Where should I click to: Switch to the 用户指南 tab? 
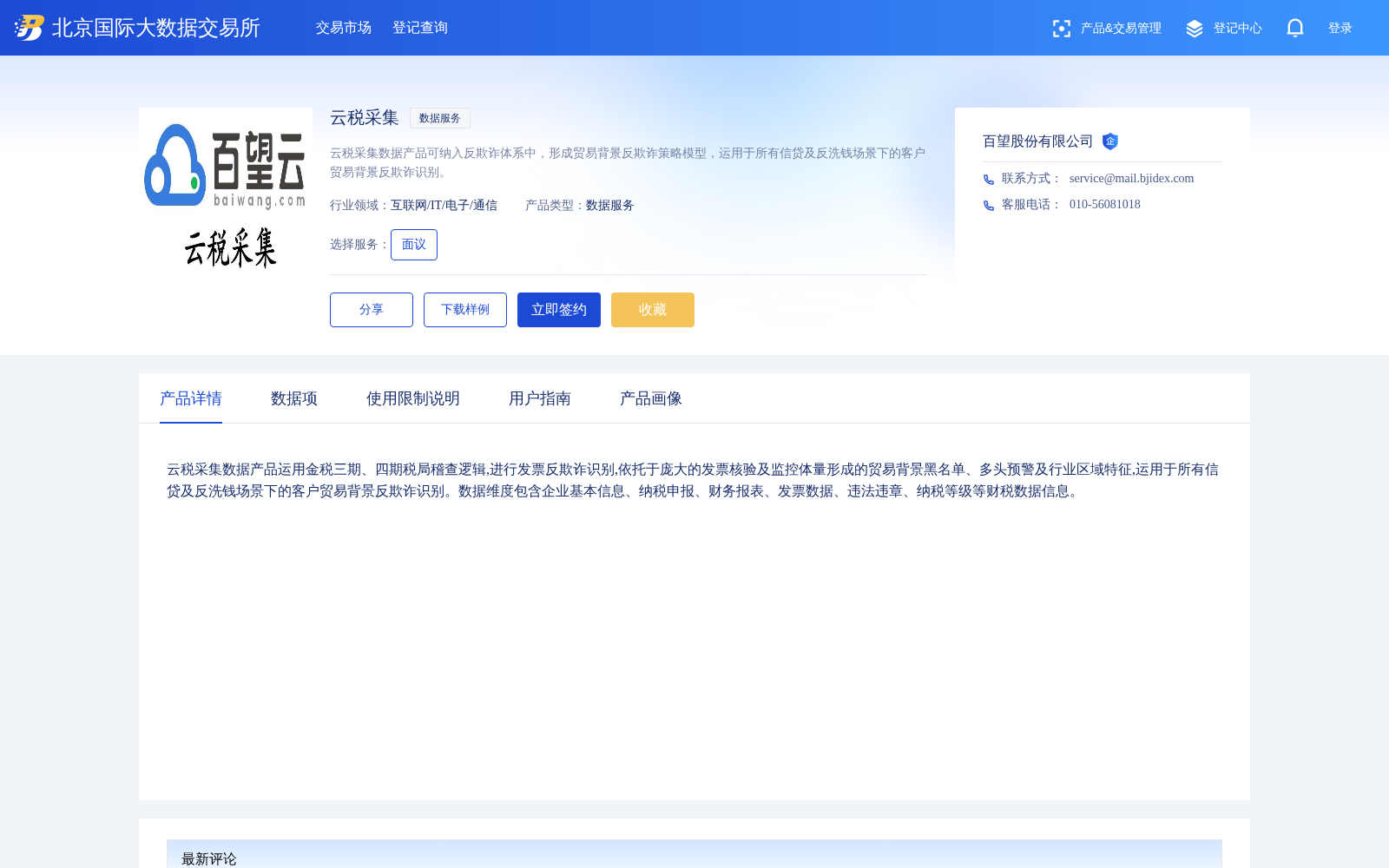pos(540,398)
